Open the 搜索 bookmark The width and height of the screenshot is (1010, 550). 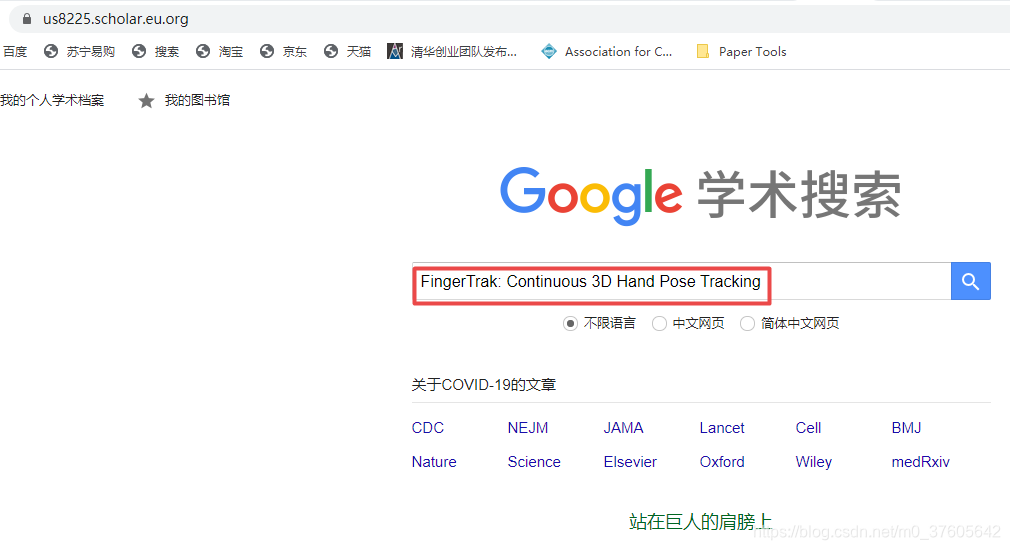pos(155,52)
